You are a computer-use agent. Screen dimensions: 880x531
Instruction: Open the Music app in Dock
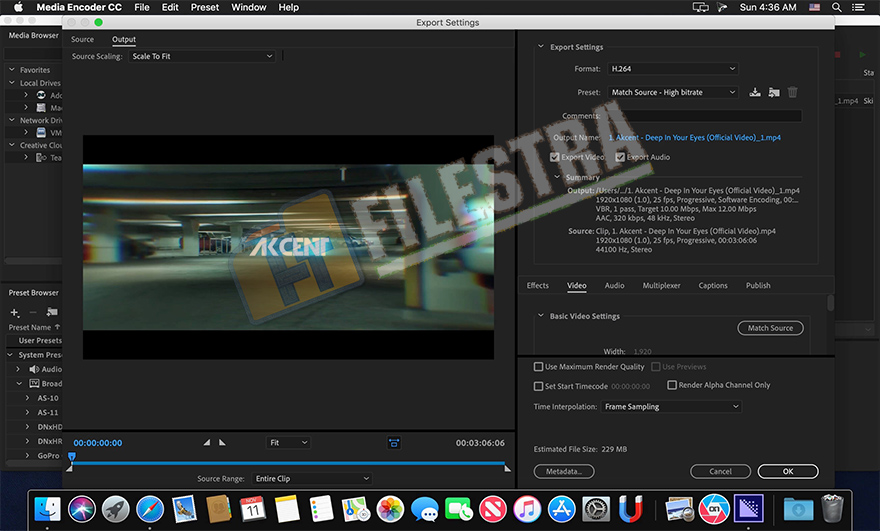pos(527,510)
